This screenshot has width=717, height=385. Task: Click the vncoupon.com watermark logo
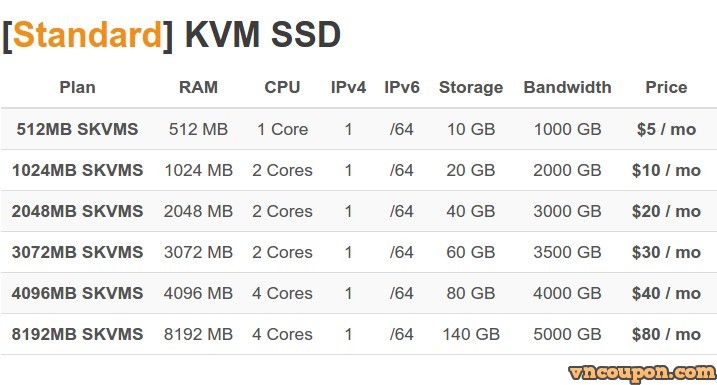[642, 373]
